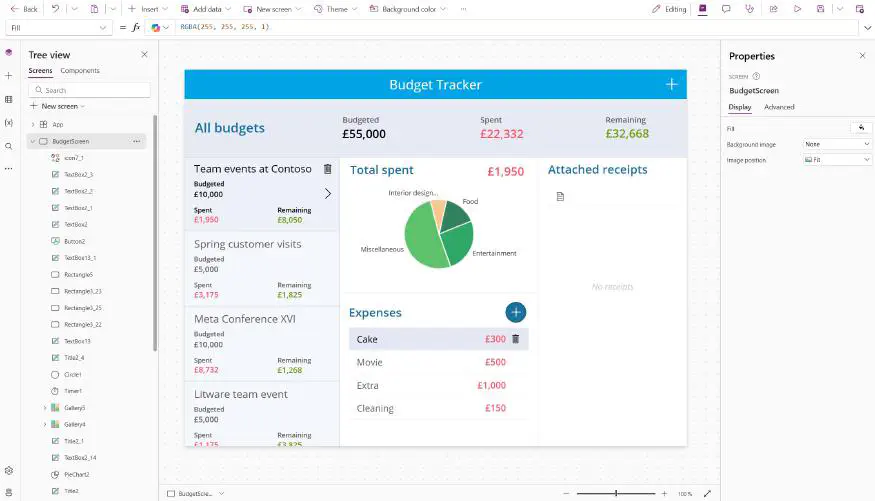Click the plus icon in Budget Tracker header
This screenshot has width=875, height=501.
pos(671,84)
